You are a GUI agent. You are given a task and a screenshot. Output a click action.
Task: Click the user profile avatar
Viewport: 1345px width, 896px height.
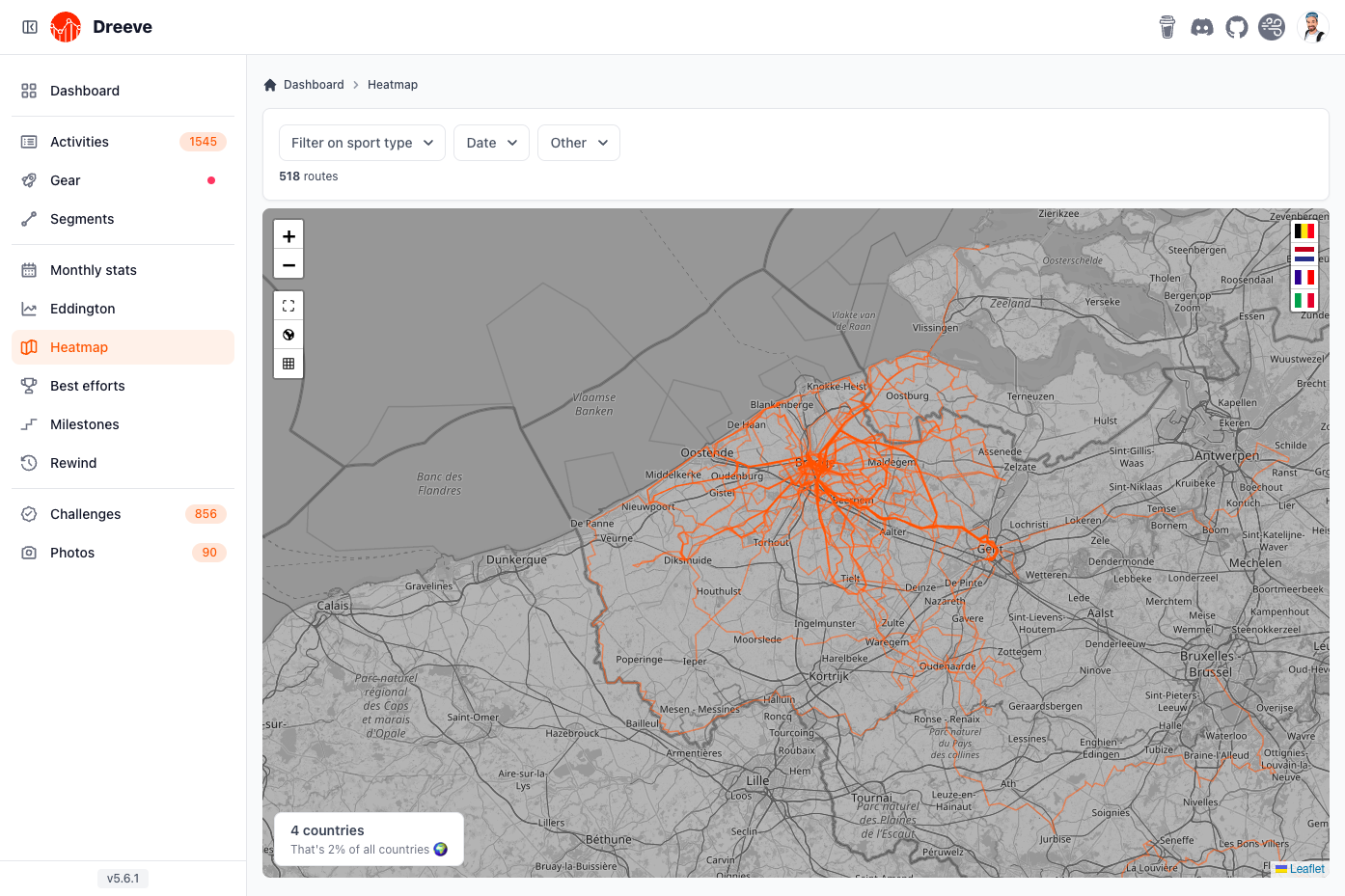point(1312,27)
